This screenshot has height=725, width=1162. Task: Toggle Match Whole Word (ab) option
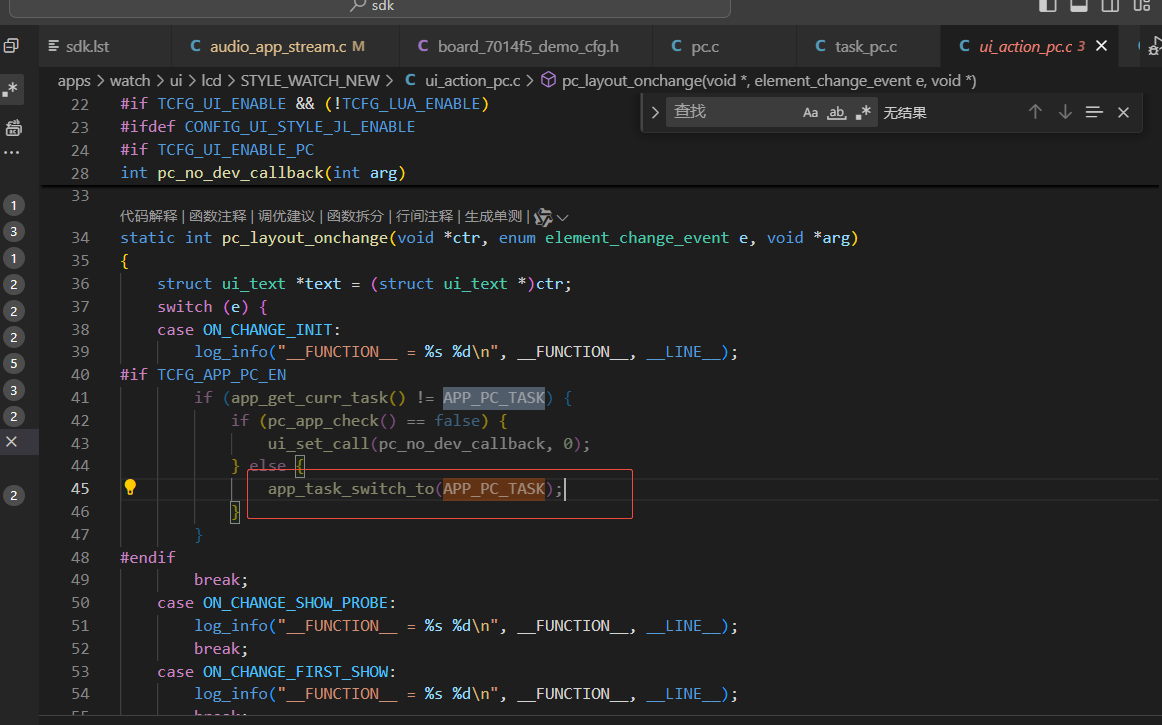pos(837,113)
